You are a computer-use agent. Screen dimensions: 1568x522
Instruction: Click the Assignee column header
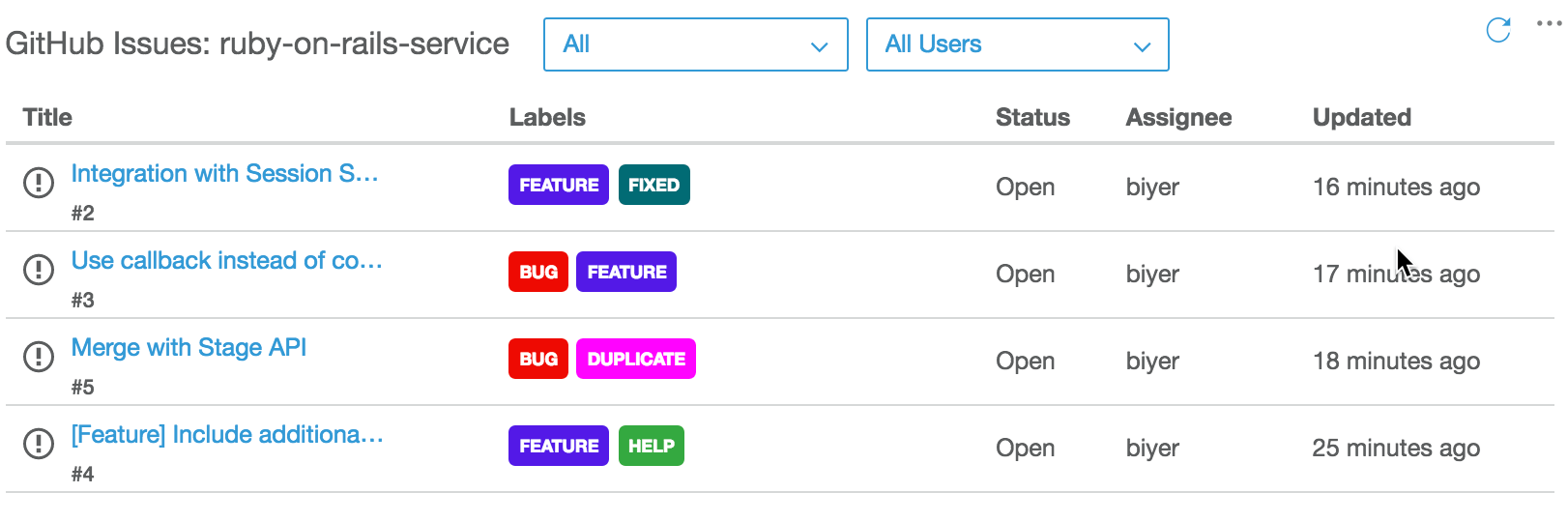(1178, 117)
